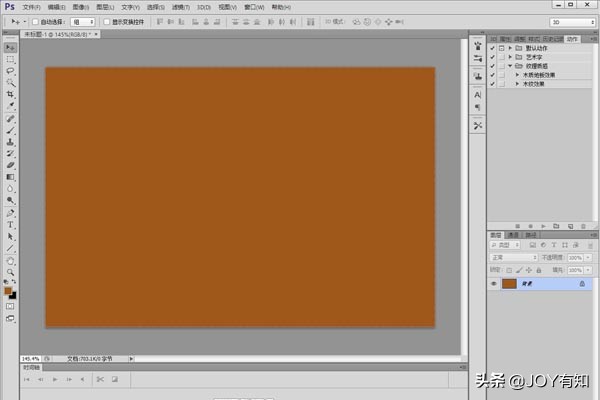Open the layer fill slider arrow
This screenshot has height=400, width=600.
pos(589,270)
